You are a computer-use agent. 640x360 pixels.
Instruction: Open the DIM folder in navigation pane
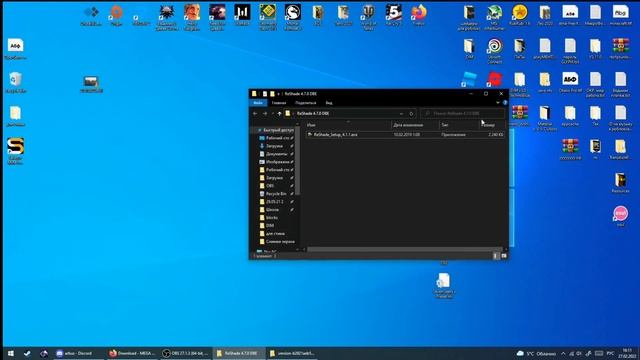(270, 226)
